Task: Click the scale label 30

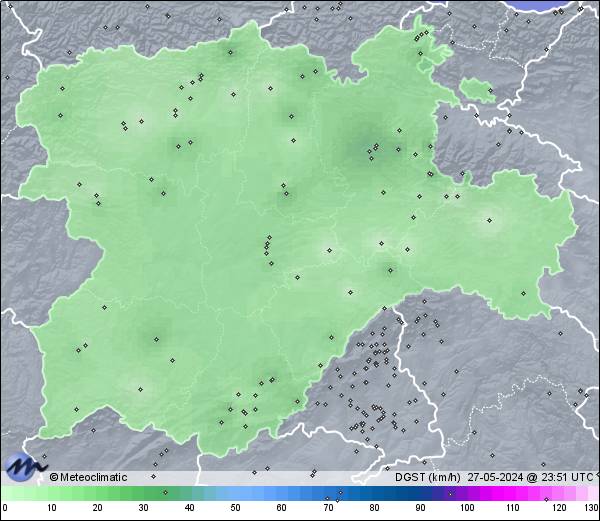Action: [x=143, y=508]
